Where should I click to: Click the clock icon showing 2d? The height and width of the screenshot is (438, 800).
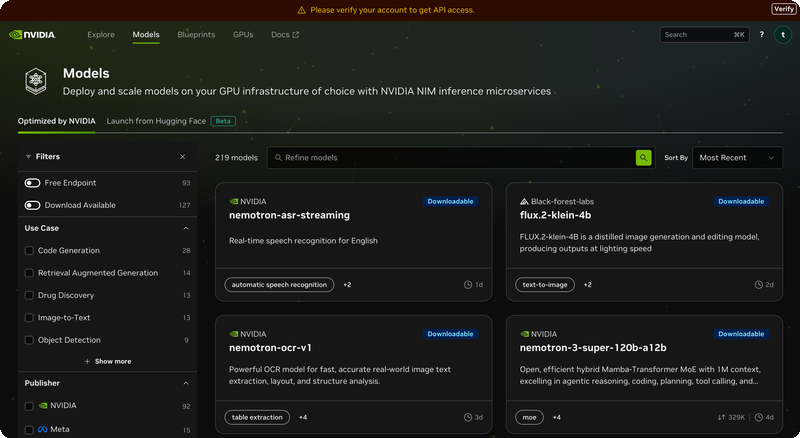(x=759, y=285)
